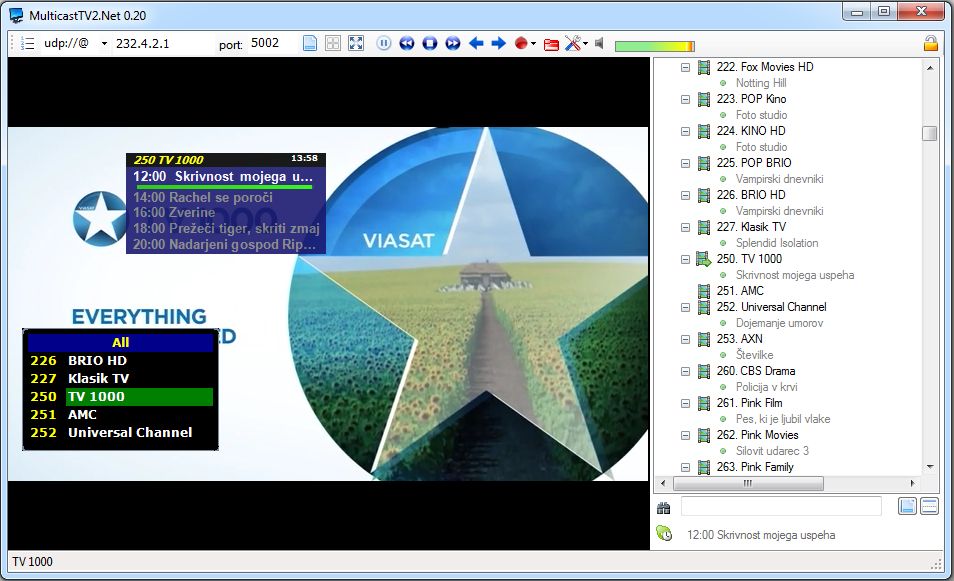954x581 pixels.
Task: Click the fast forward button
Action: click(453, 43)
